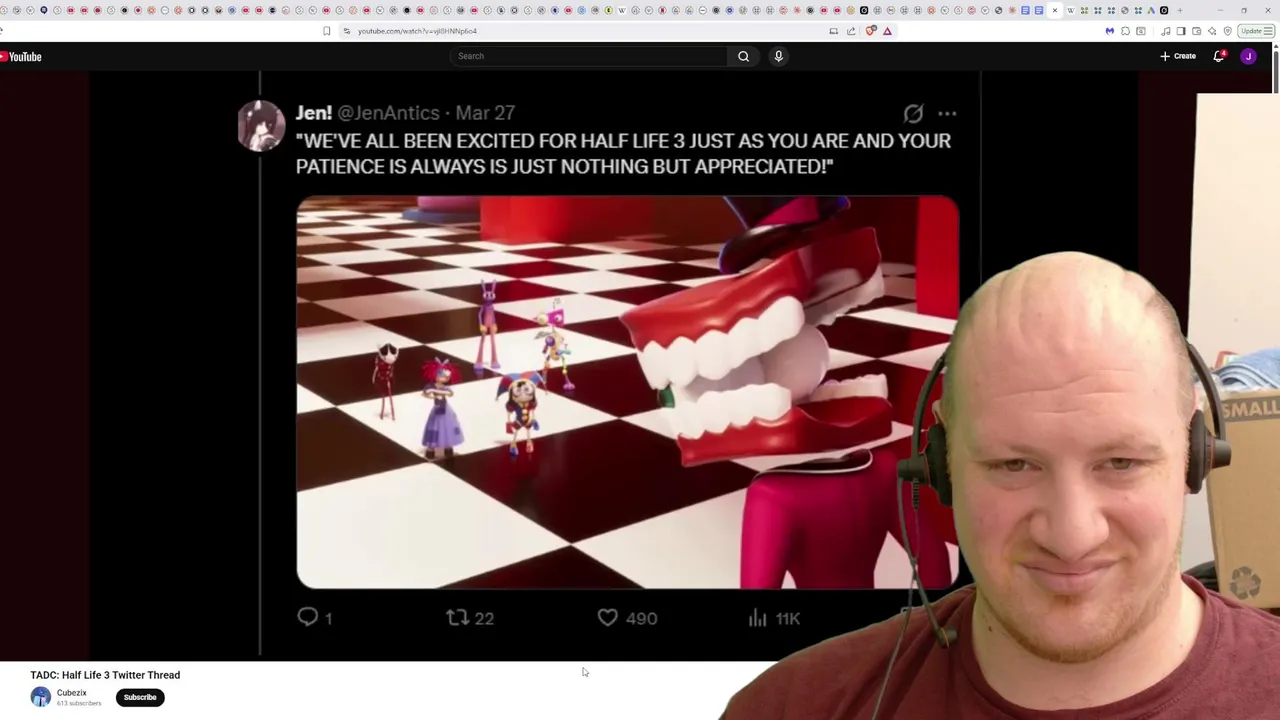Open the notifications bell
This screenshot has width=1280, height=720.
pyautogui.click(x=1219, y=56)
